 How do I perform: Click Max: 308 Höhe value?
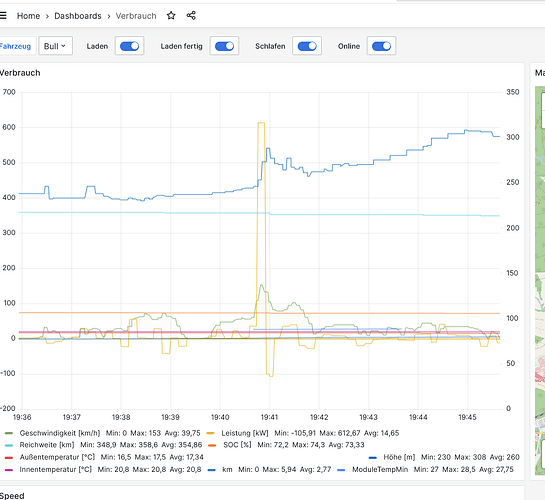coord(470,457)
